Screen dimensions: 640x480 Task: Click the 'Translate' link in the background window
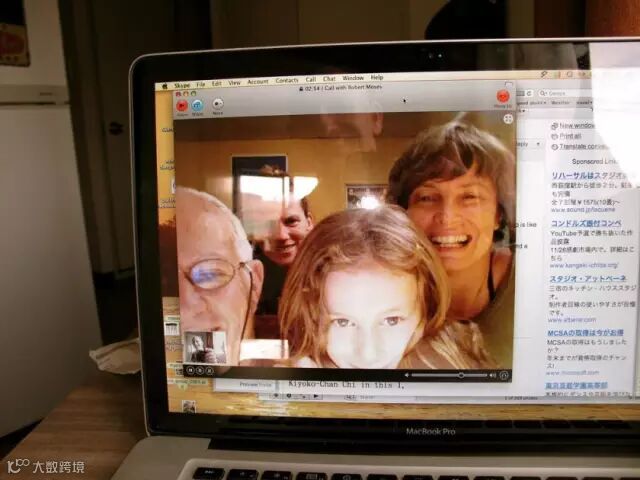[582, 146]
